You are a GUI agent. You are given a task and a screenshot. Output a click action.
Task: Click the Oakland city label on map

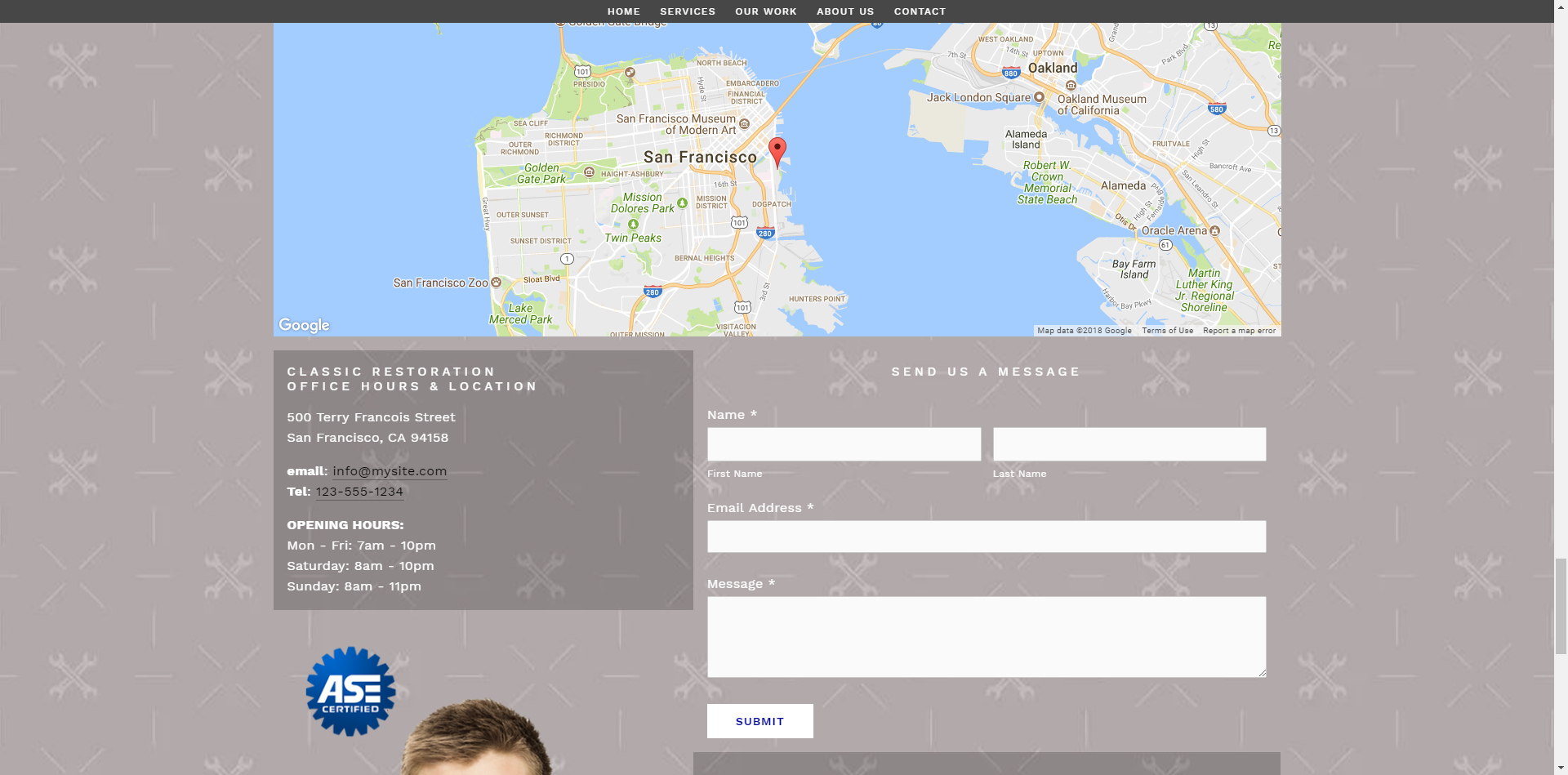point(1053,68)
